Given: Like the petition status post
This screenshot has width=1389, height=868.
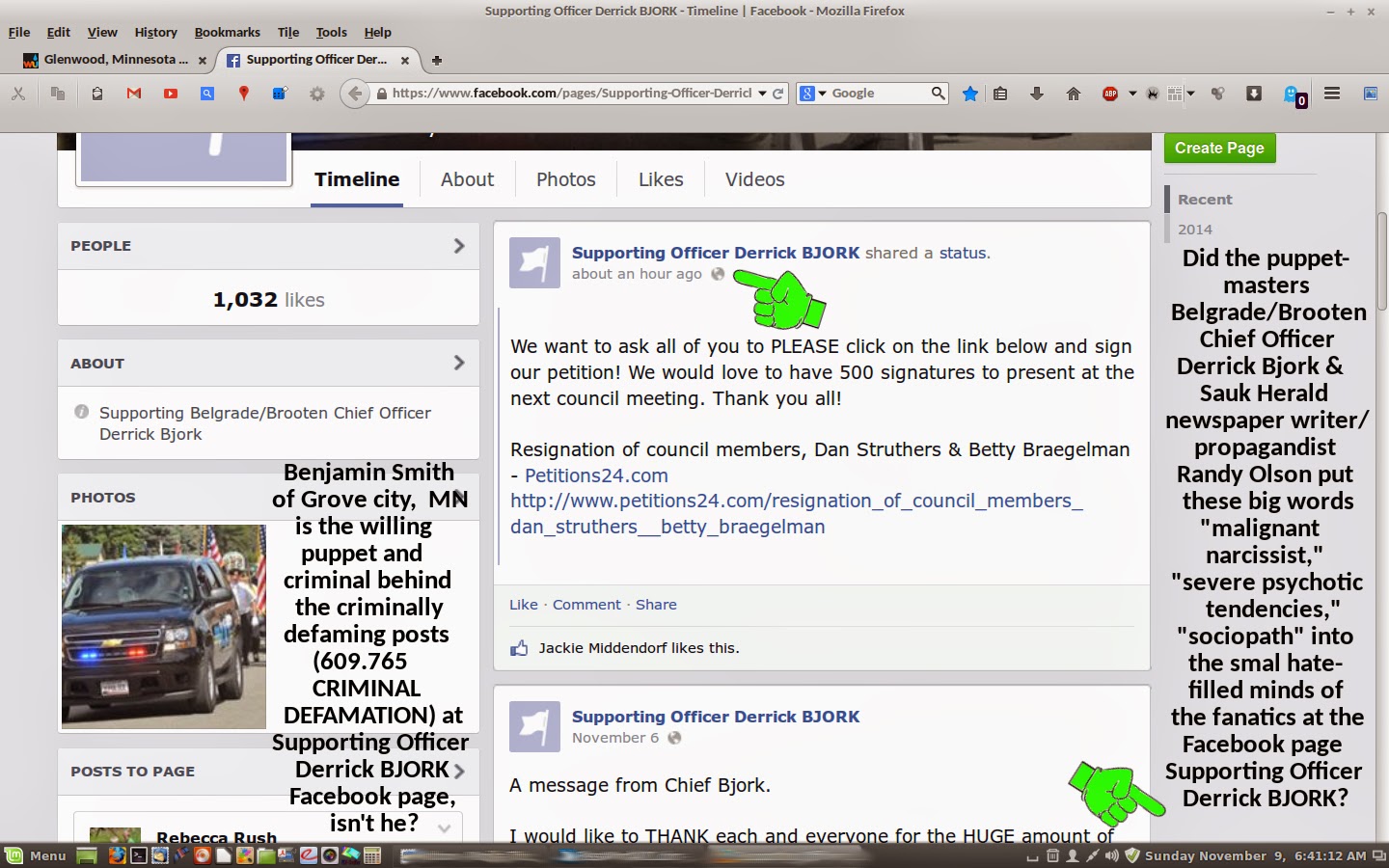Looking at the screenshot, I should 524,605.
